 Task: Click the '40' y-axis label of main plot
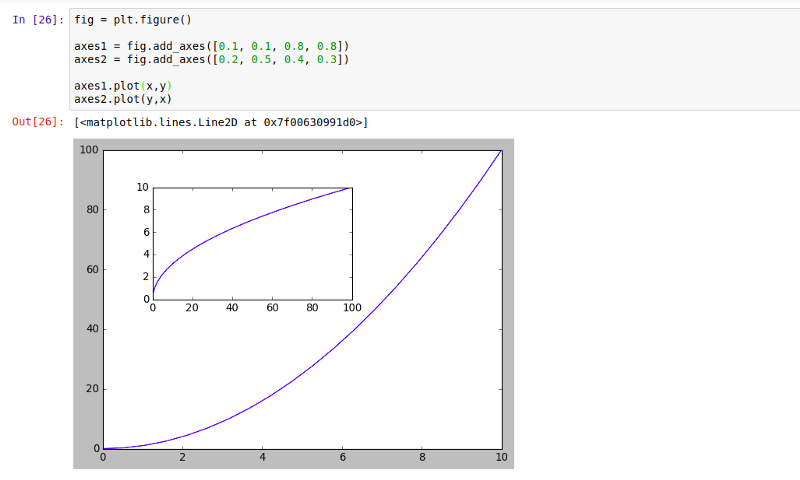click(x=92, y=329)
